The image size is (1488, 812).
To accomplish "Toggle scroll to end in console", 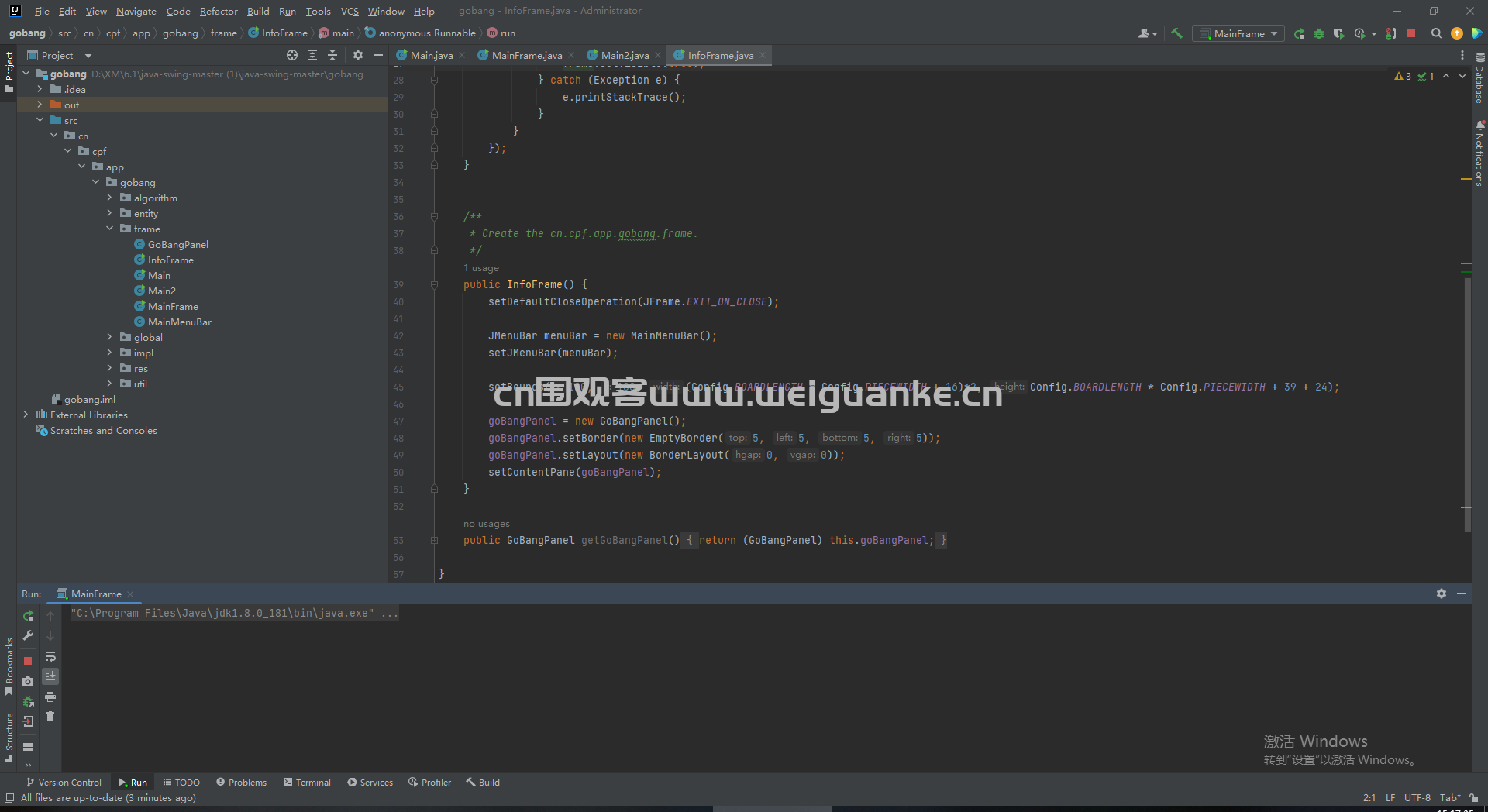I will (x=50, y=676).
